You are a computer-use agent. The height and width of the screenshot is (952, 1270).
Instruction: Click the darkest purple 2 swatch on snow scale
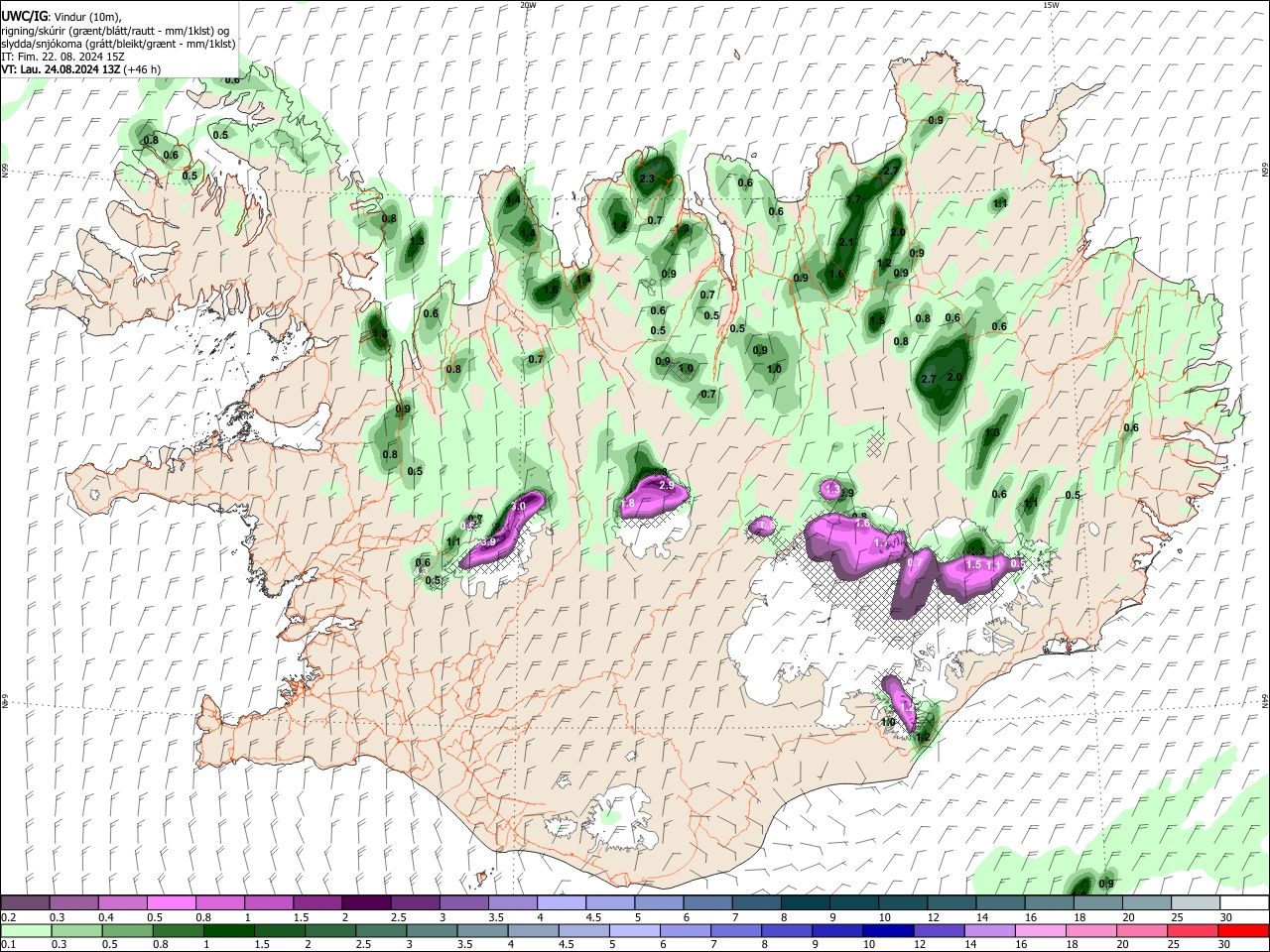coord(365,903)
